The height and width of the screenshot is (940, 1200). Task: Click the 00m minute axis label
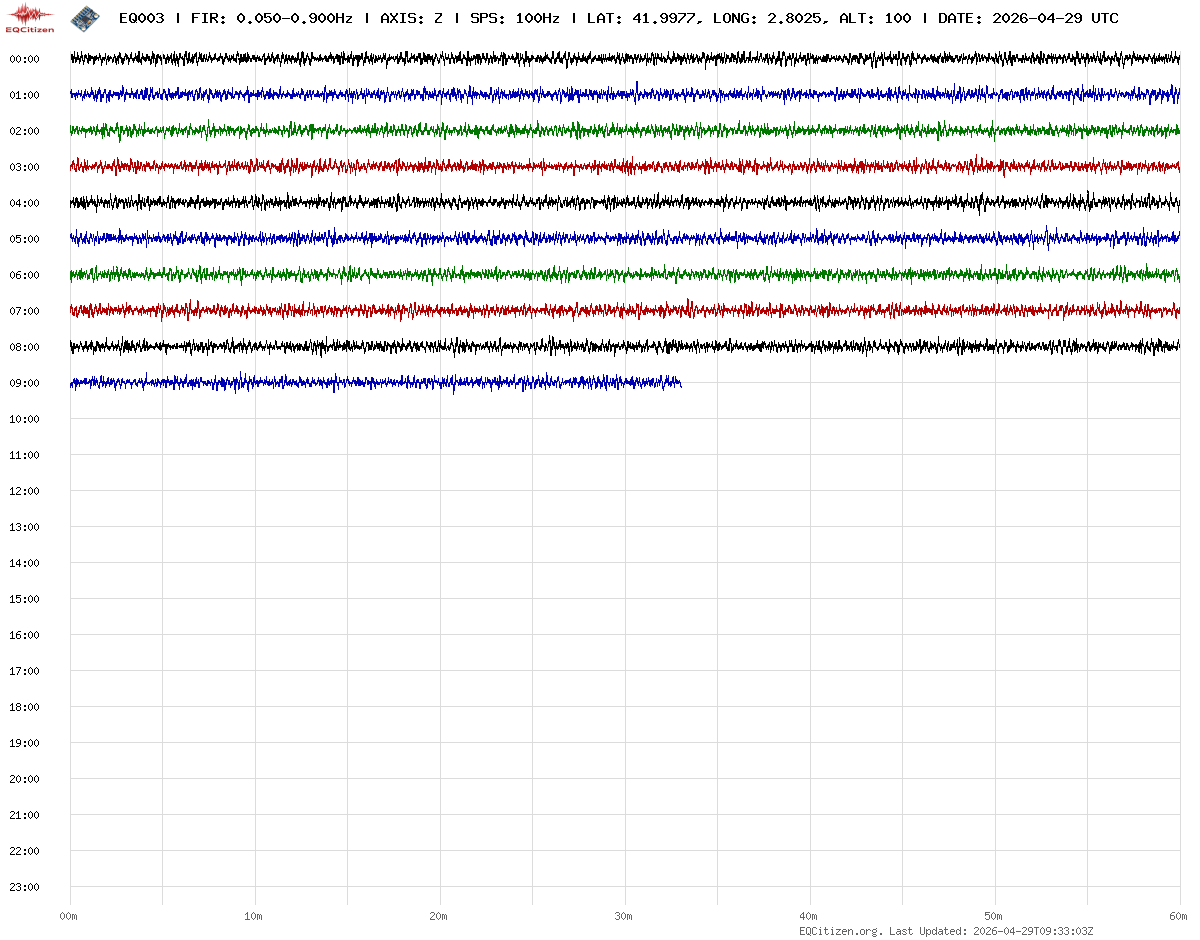[68, 916]
